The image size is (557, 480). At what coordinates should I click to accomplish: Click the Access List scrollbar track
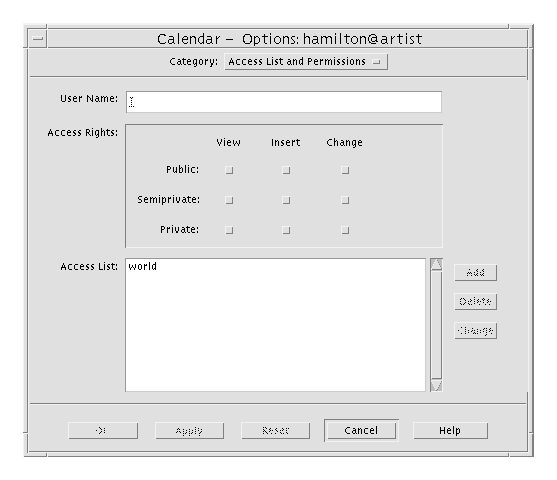[x=436, y=325]
